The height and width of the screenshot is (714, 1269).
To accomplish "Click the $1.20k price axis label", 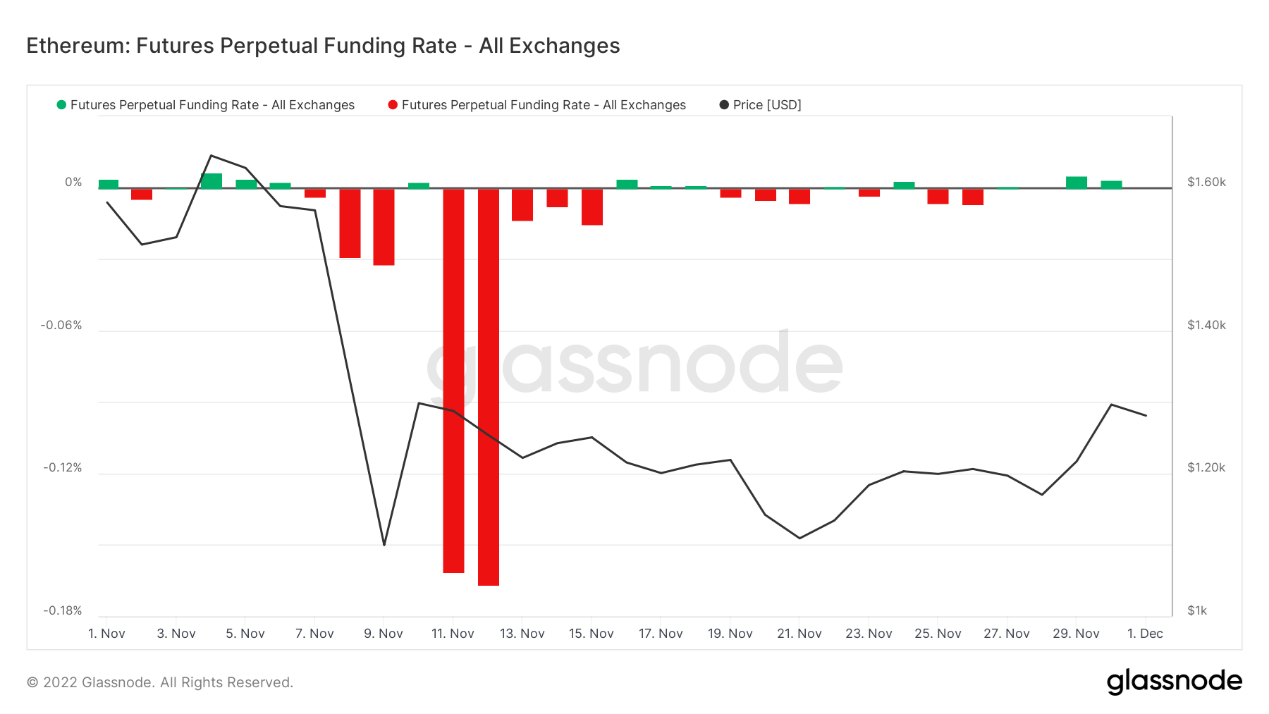I will [1206, 468].
